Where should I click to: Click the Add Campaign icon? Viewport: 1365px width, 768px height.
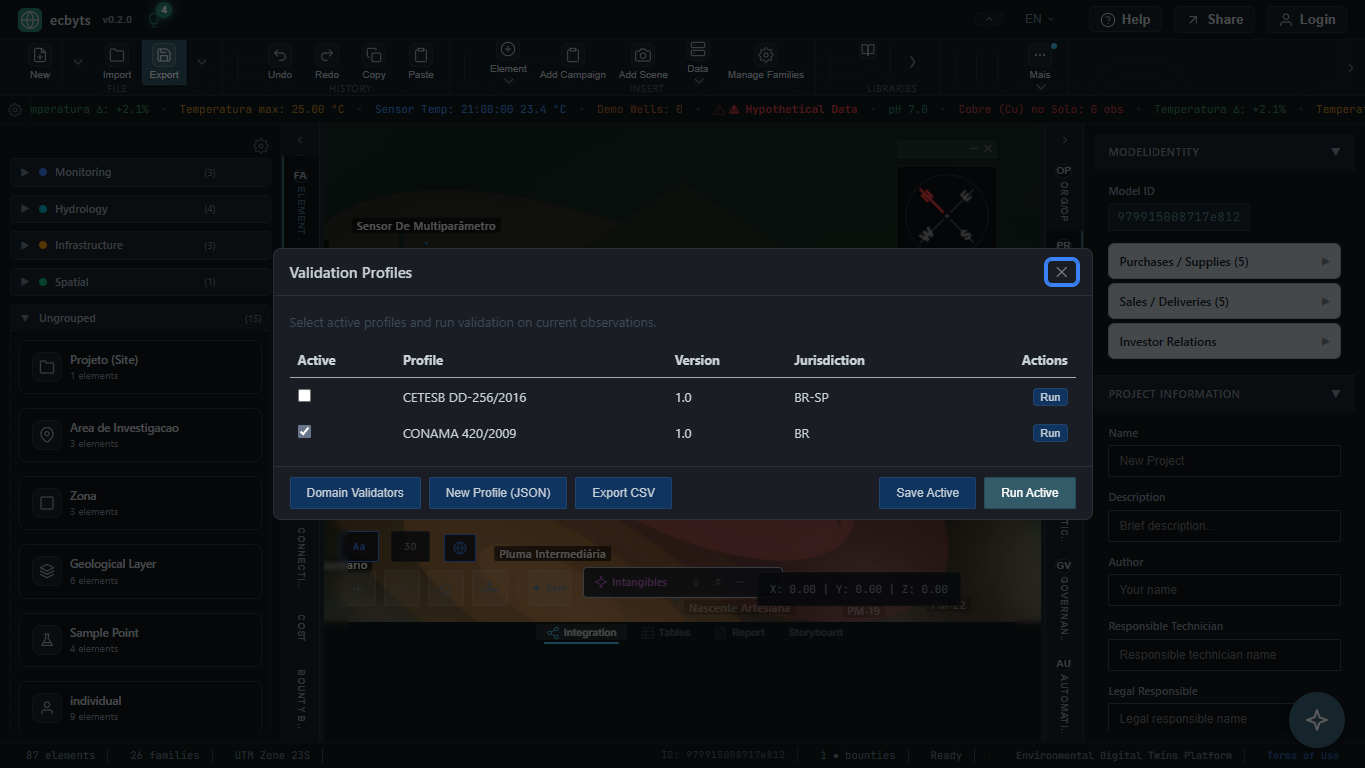573,56
